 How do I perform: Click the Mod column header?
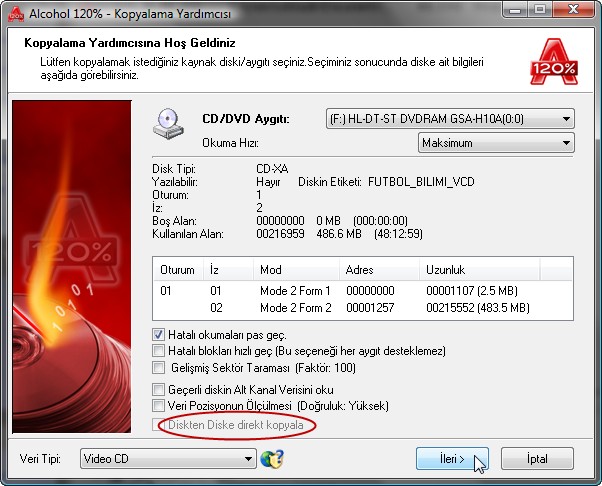coord(296,269)
